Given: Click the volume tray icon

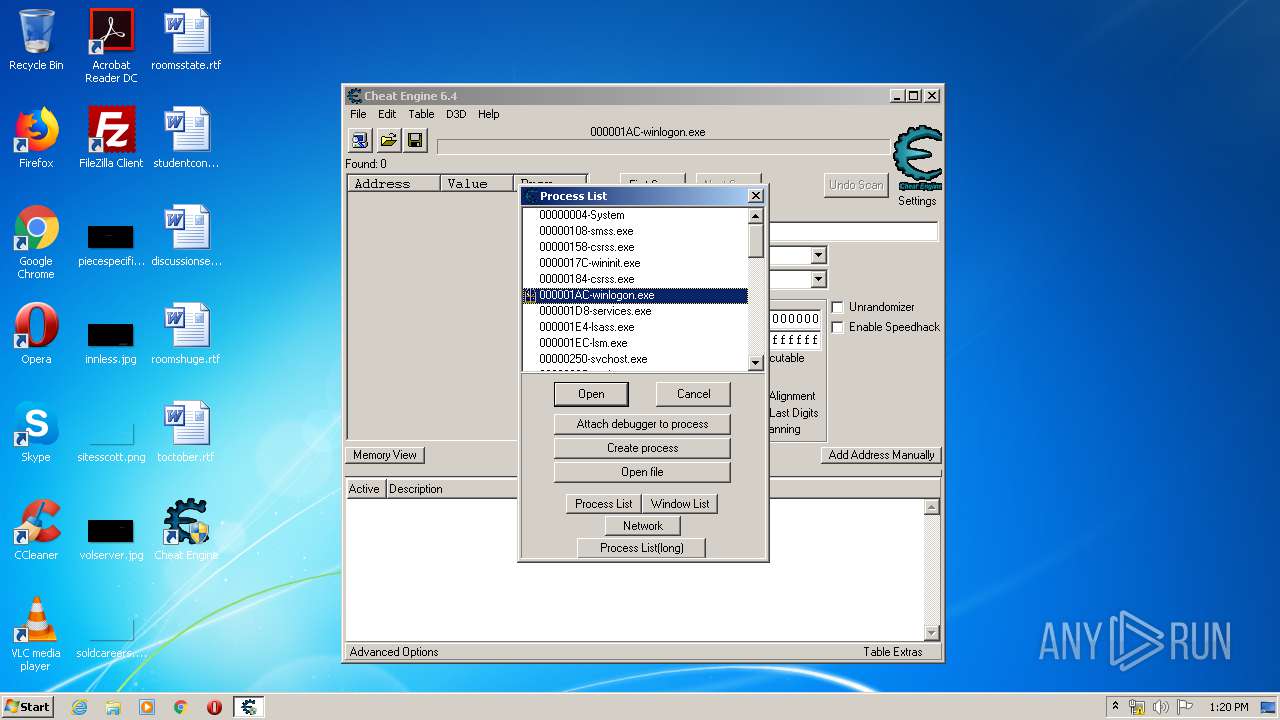Looking at the screenshot, I should point(1161,707).
